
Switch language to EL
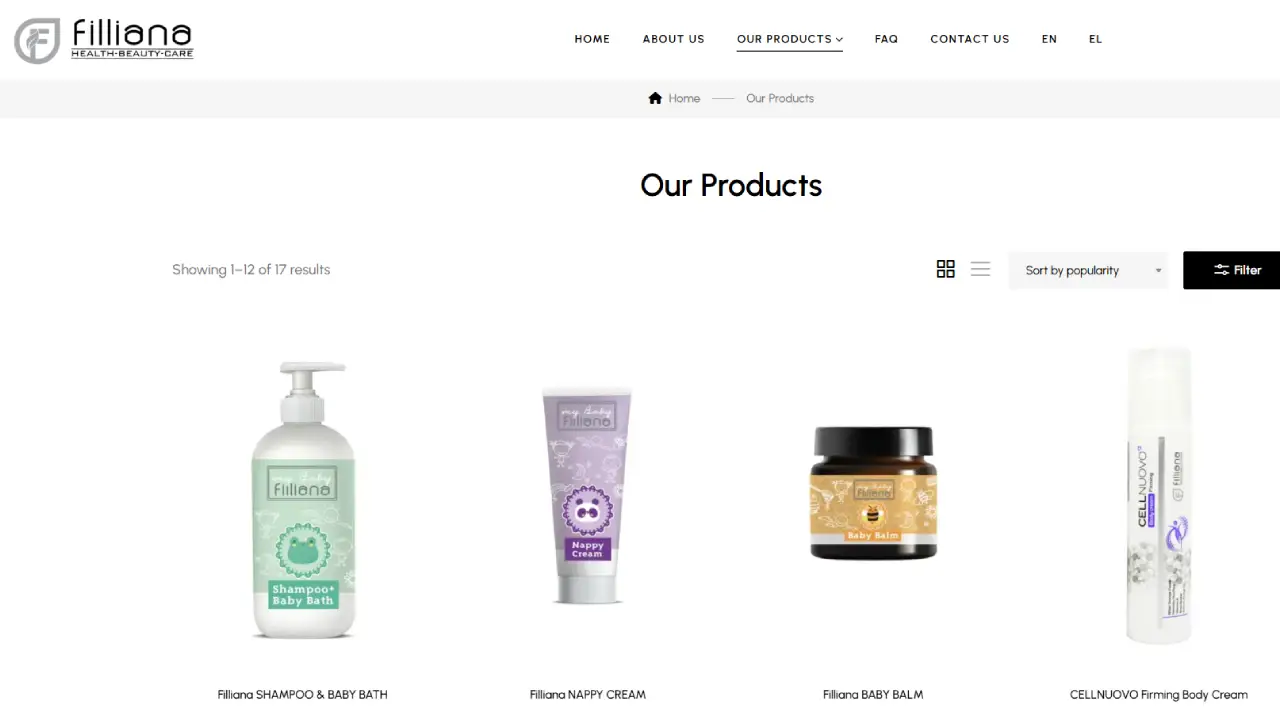1095,39
